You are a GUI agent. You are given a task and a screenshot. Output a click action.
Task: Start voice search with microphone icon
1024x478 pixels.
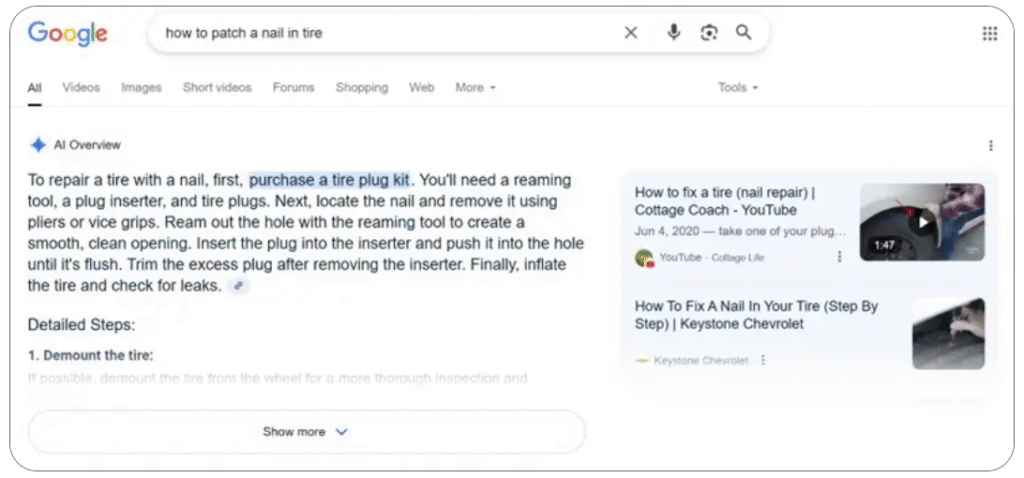click(673, 32)
